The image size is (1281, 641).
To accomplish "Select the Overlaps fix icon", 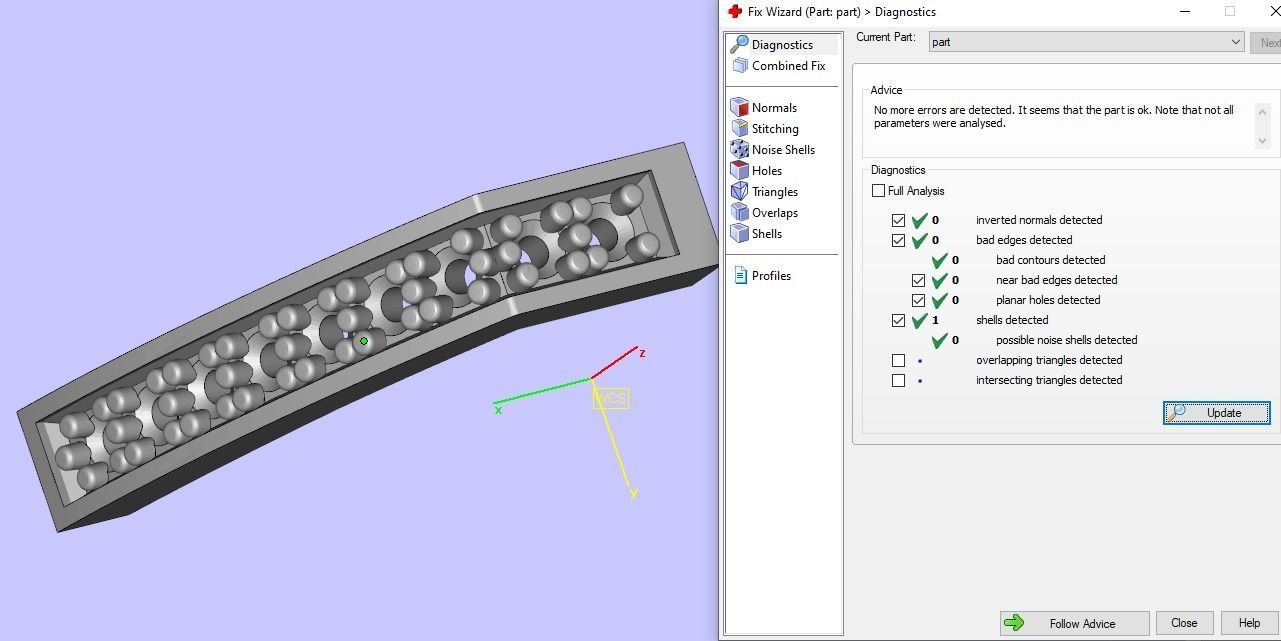I will click(740, 212).
